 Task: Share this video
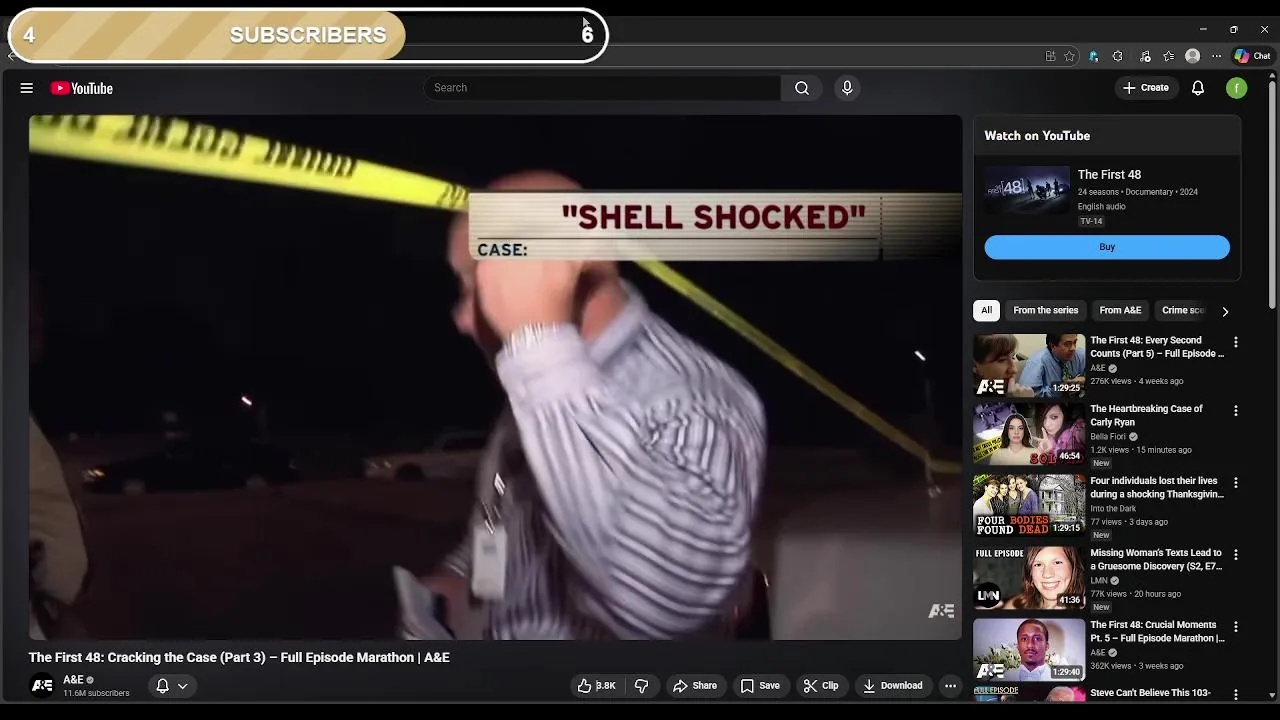pyautogui.click(x=694, y=686)
